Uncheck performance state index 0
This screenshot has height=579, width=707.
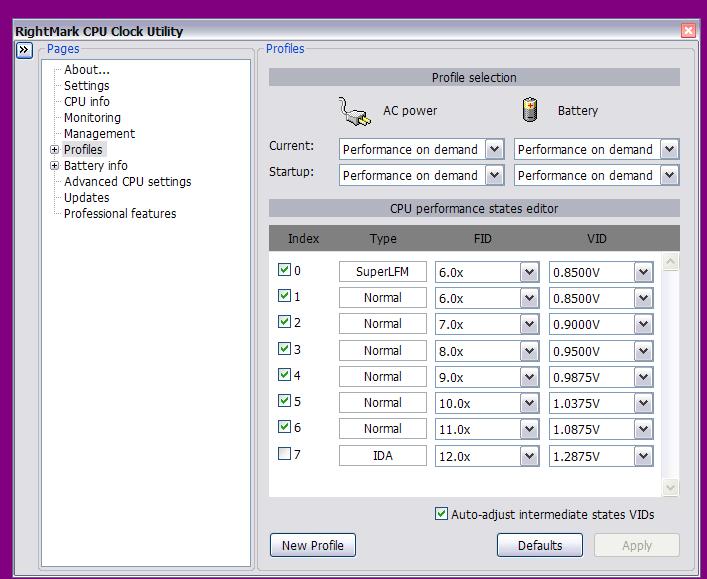click(284, 270)
